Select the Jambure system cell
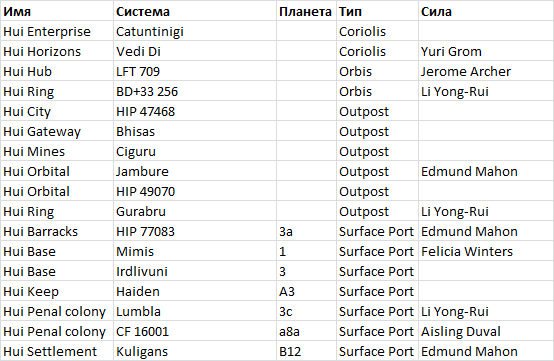Viewport: 554px width, 361px height. pos(195,171)
